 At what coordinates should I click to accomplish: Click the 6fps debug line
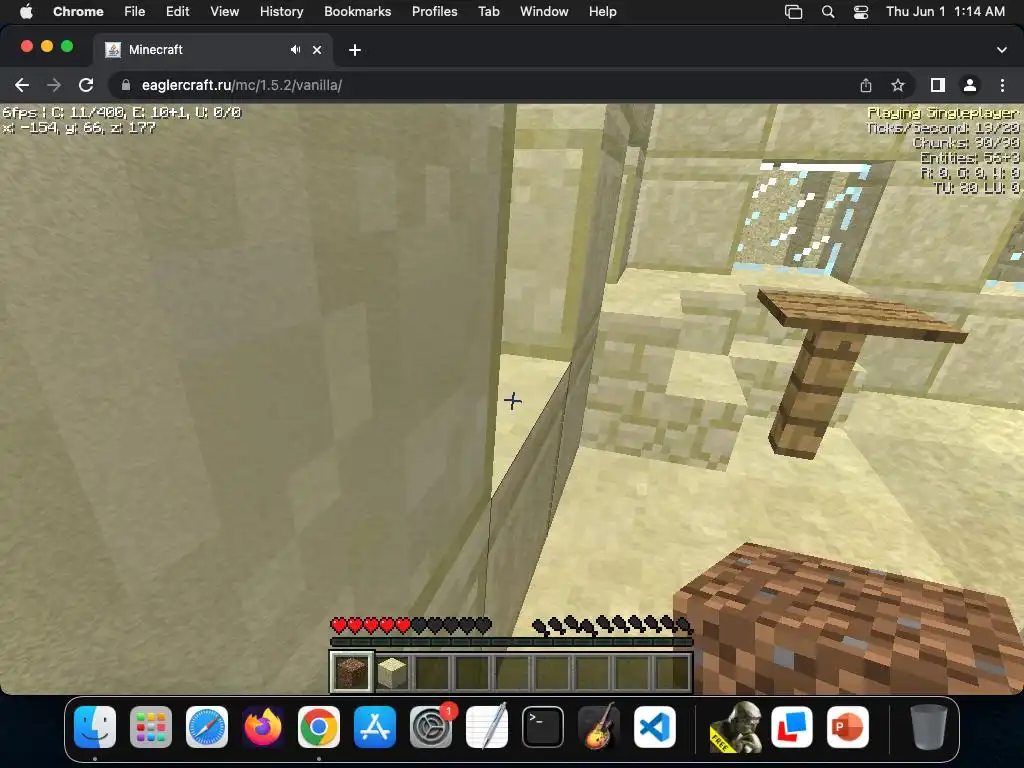point(122,112)
